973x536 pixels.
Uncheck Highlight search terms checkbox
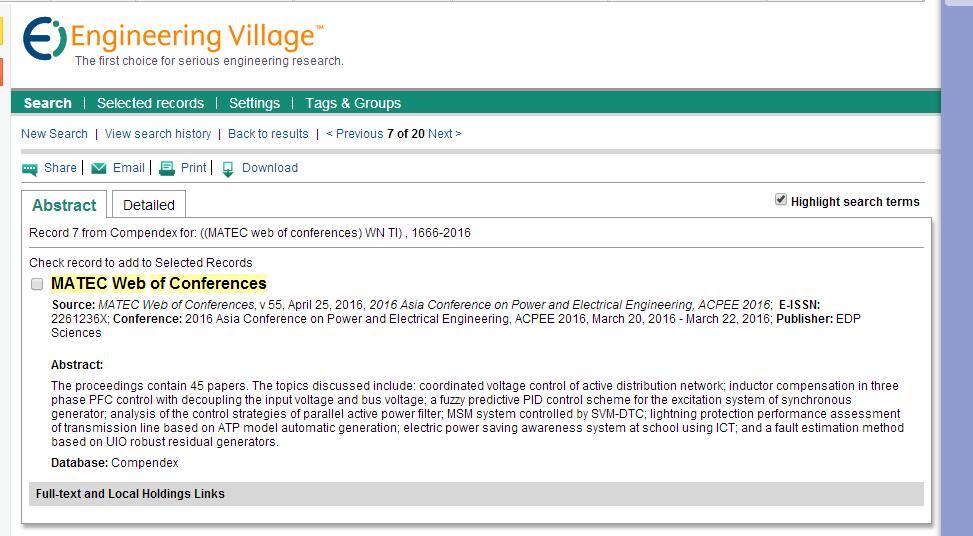781,200
